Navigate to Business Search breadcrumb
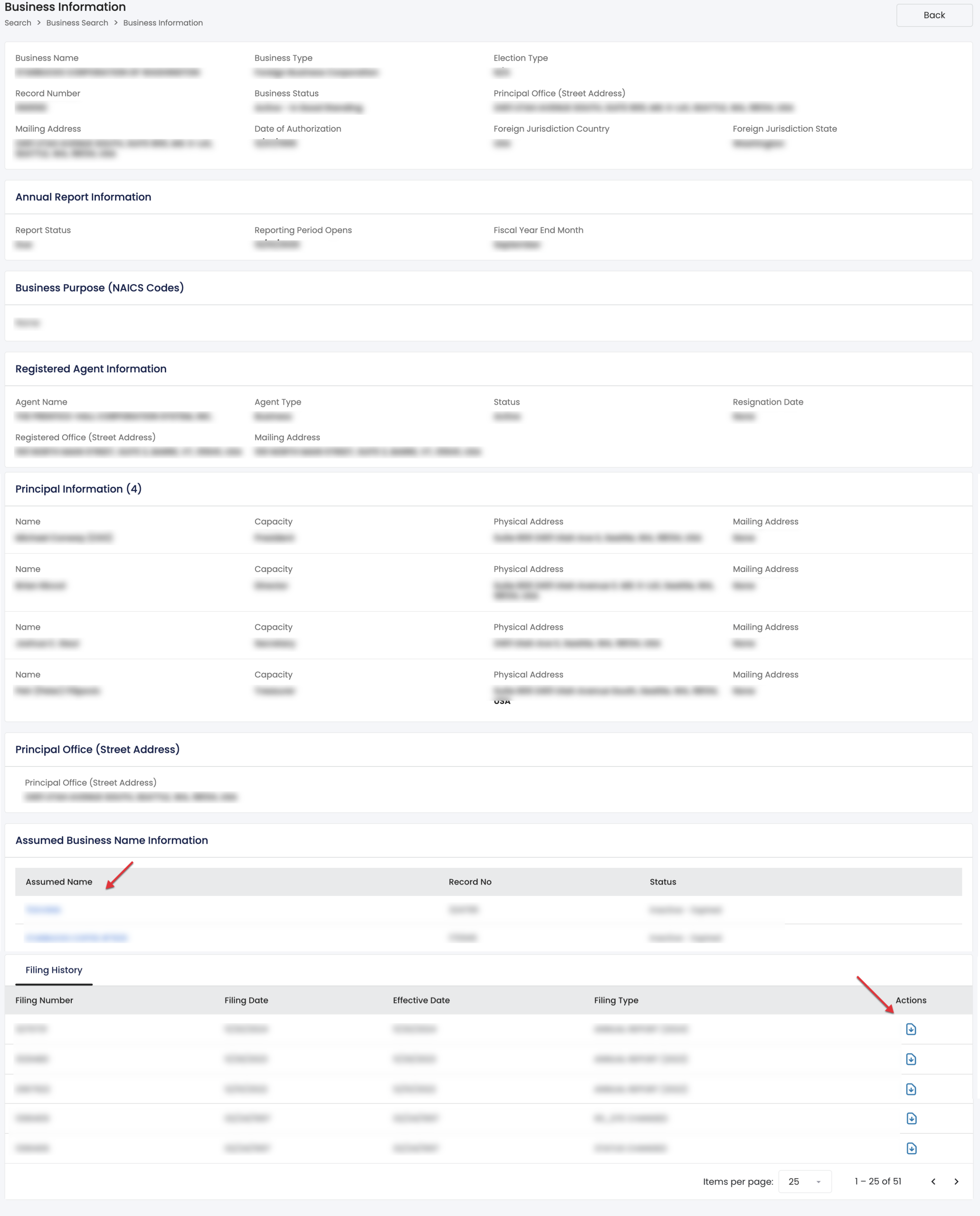This screenshot has width=980, height=1216. click(77, 23)
